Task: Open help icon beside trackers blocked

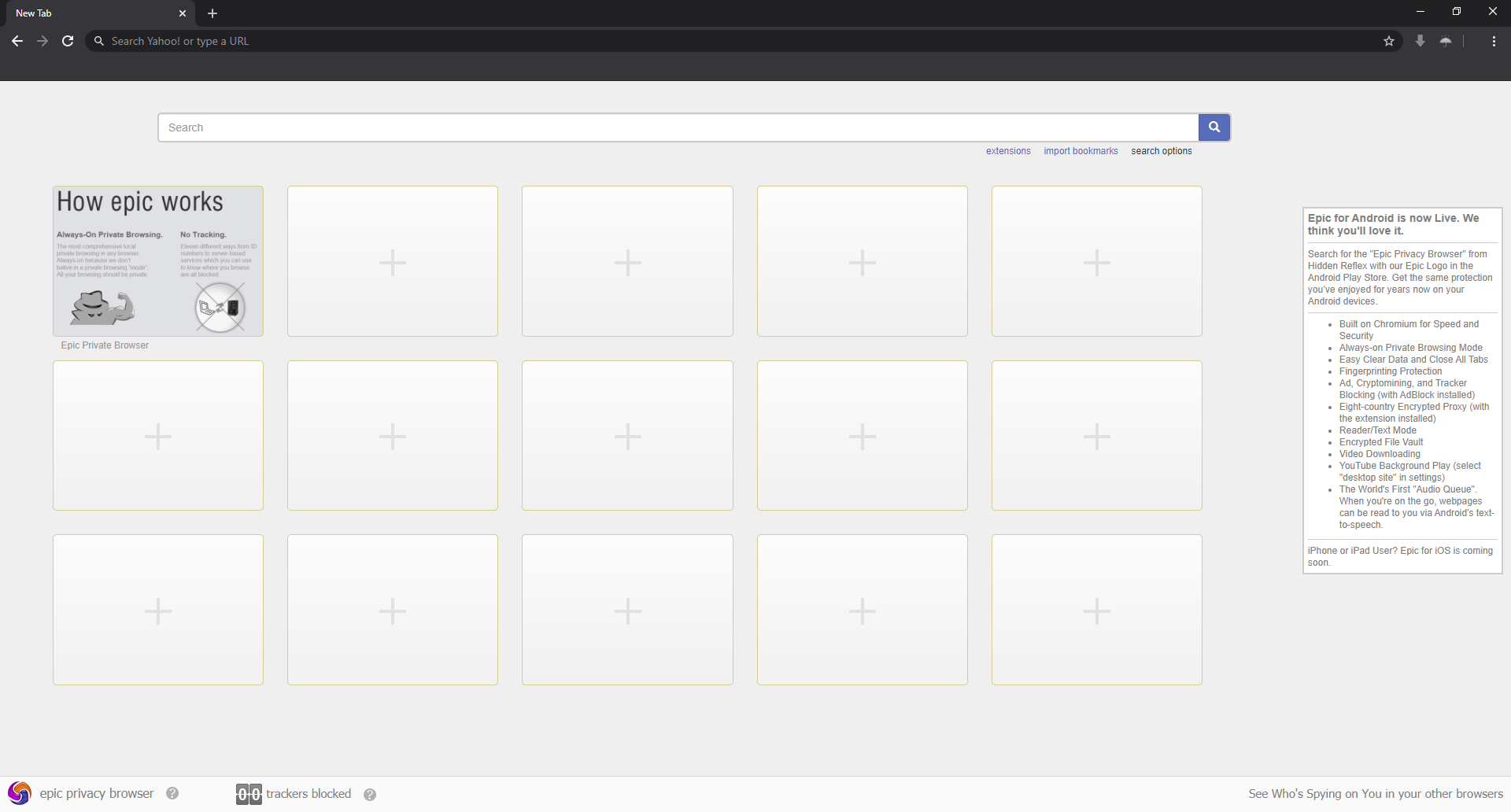Action: click(370, 795)
